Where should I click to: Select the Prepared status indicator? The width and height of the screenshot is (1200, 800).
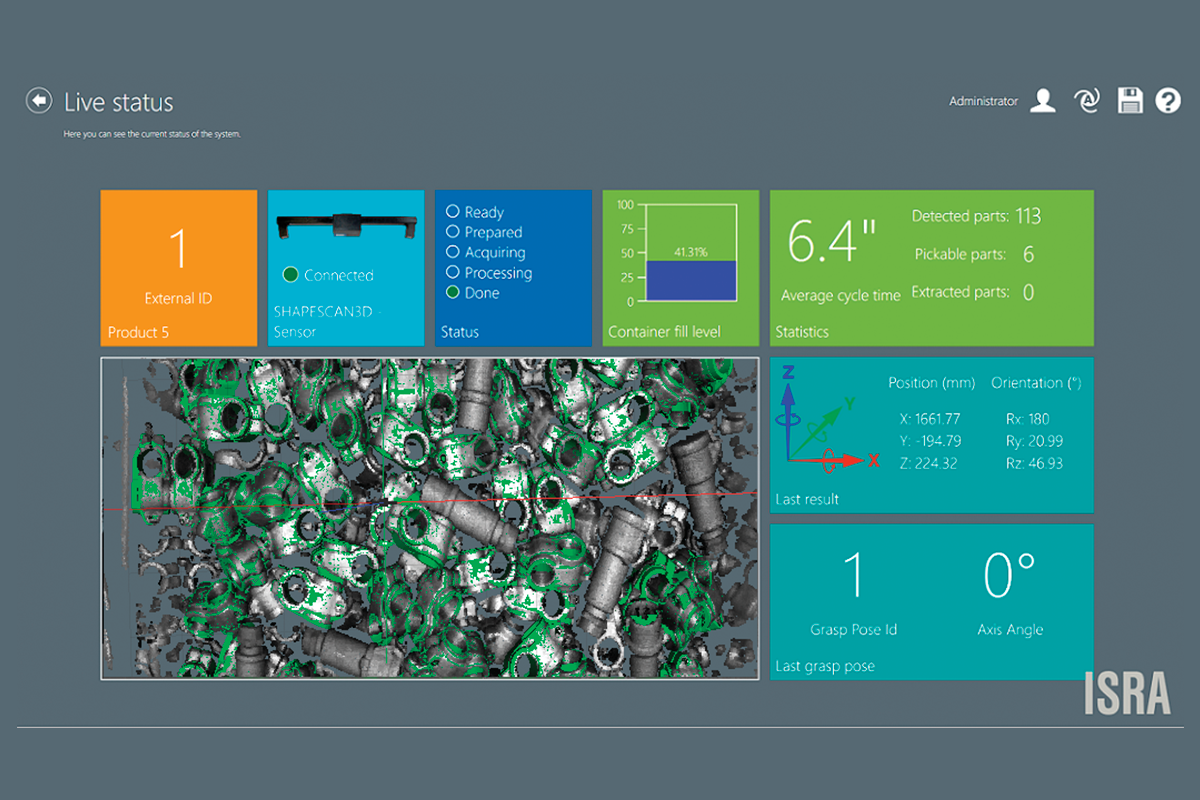point(453,232)
